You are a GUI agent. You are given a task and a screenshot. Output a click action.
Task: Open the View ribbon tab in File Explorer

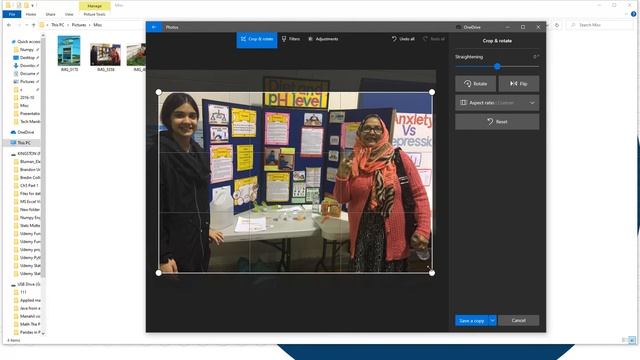[x=69, y=14]
